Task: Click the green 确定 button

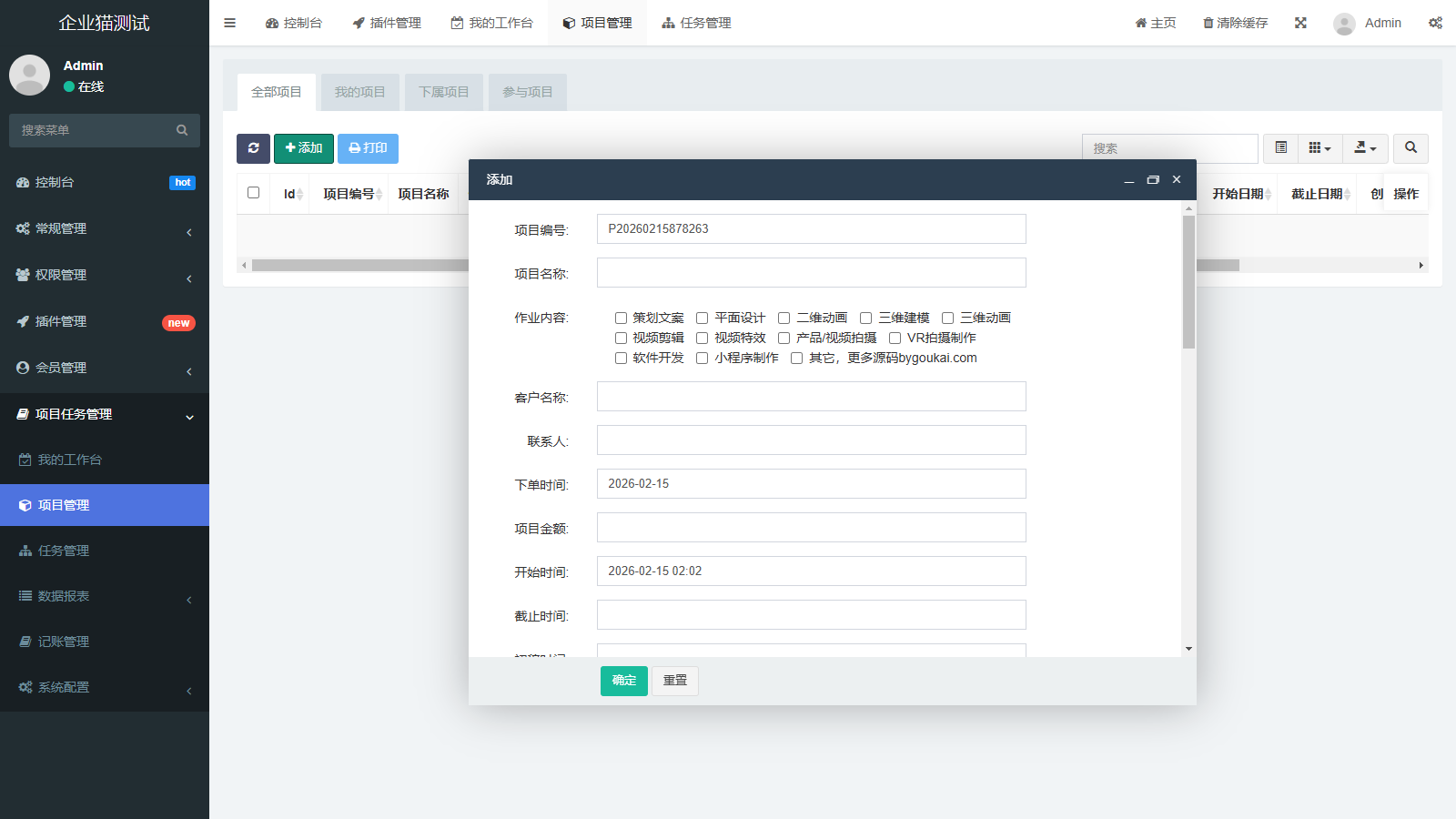Action: tap(623, 681)
